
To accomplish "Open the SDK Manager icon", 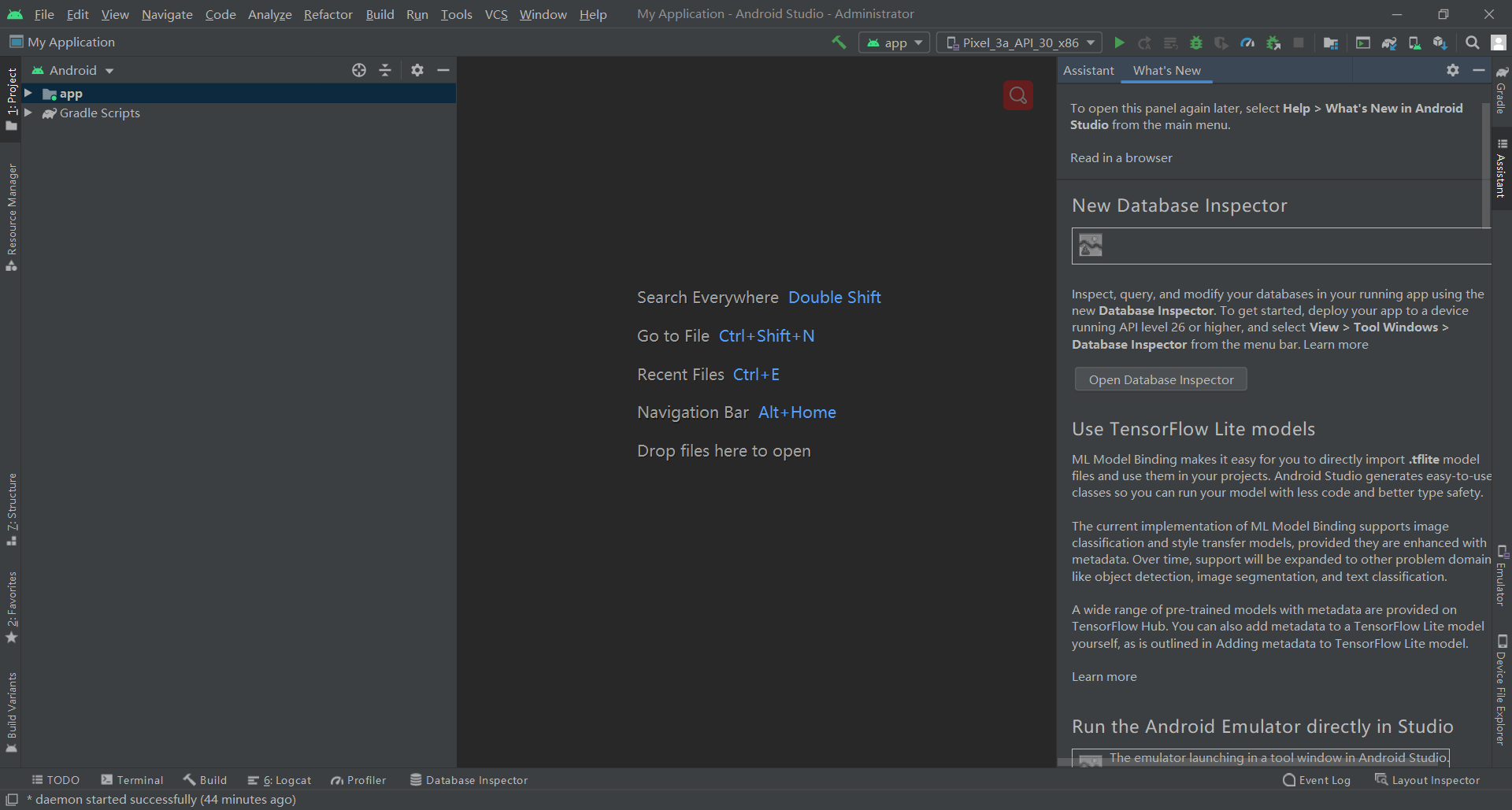I will point(1440,43).
